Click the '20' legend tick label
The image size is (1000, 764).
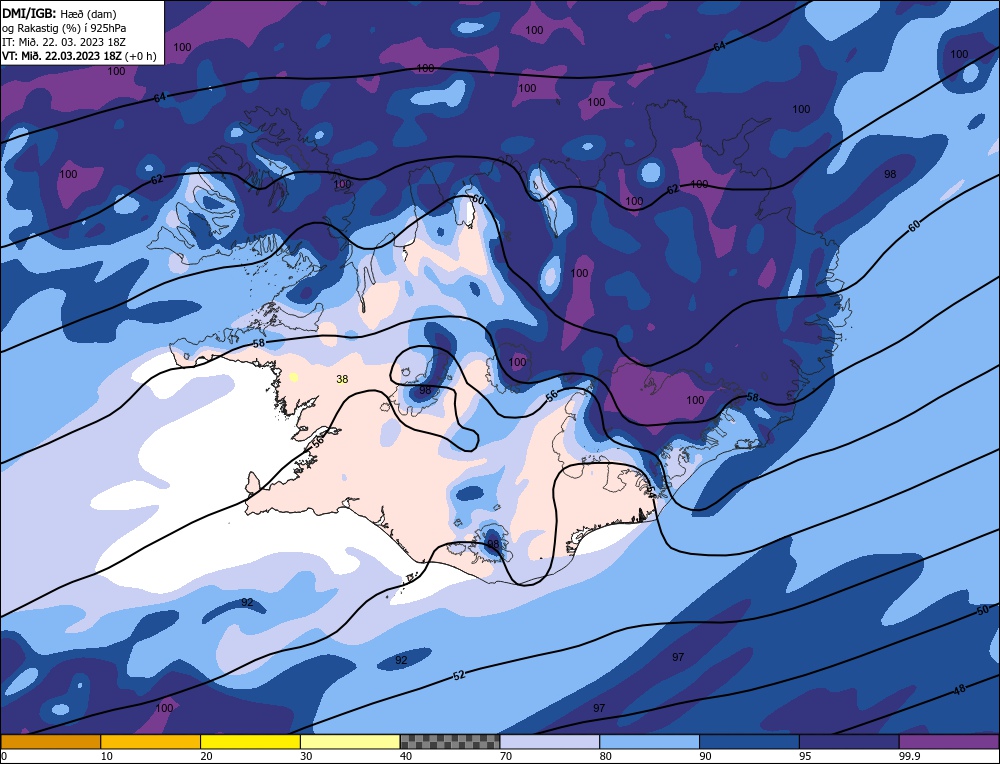(207, 756)
